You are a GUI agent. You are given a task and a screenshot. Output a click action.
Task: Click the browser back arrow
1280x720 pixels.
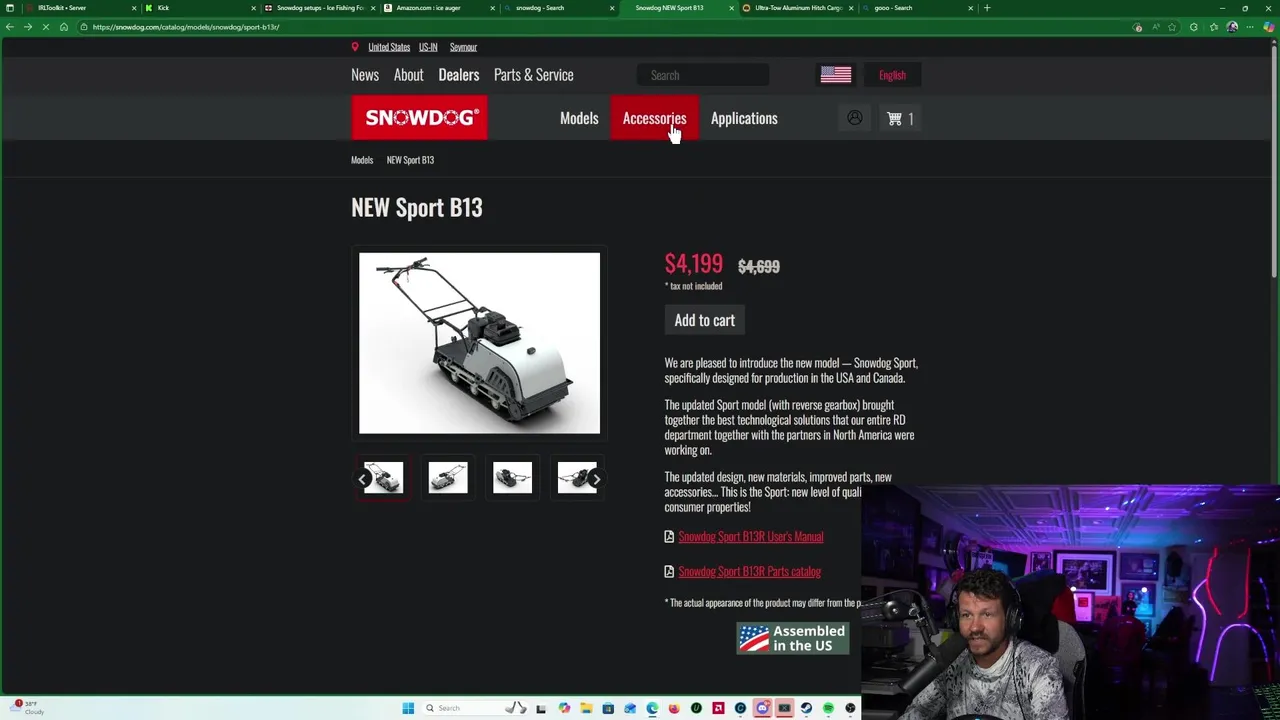10,27
